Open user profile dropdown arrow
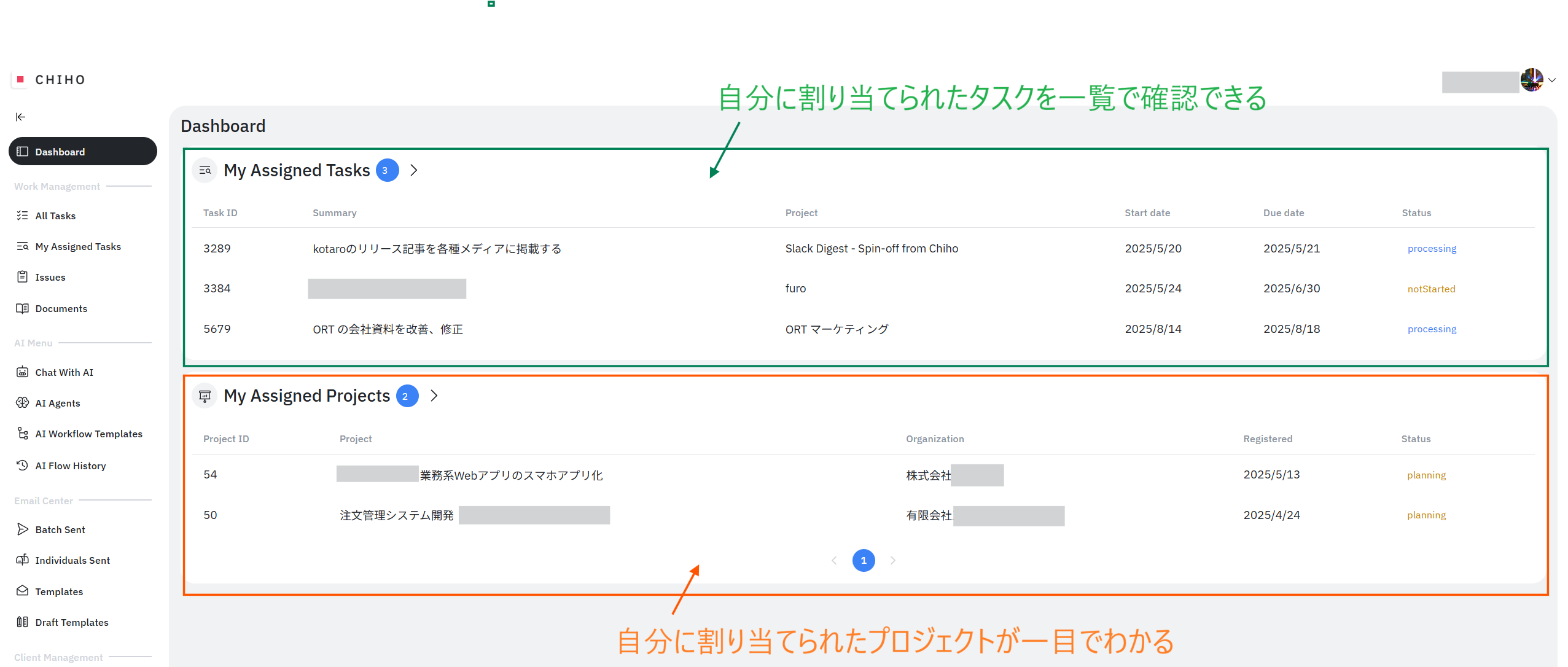The height and width of the screenshot is (667, 1568). [x=1552, y=80]
